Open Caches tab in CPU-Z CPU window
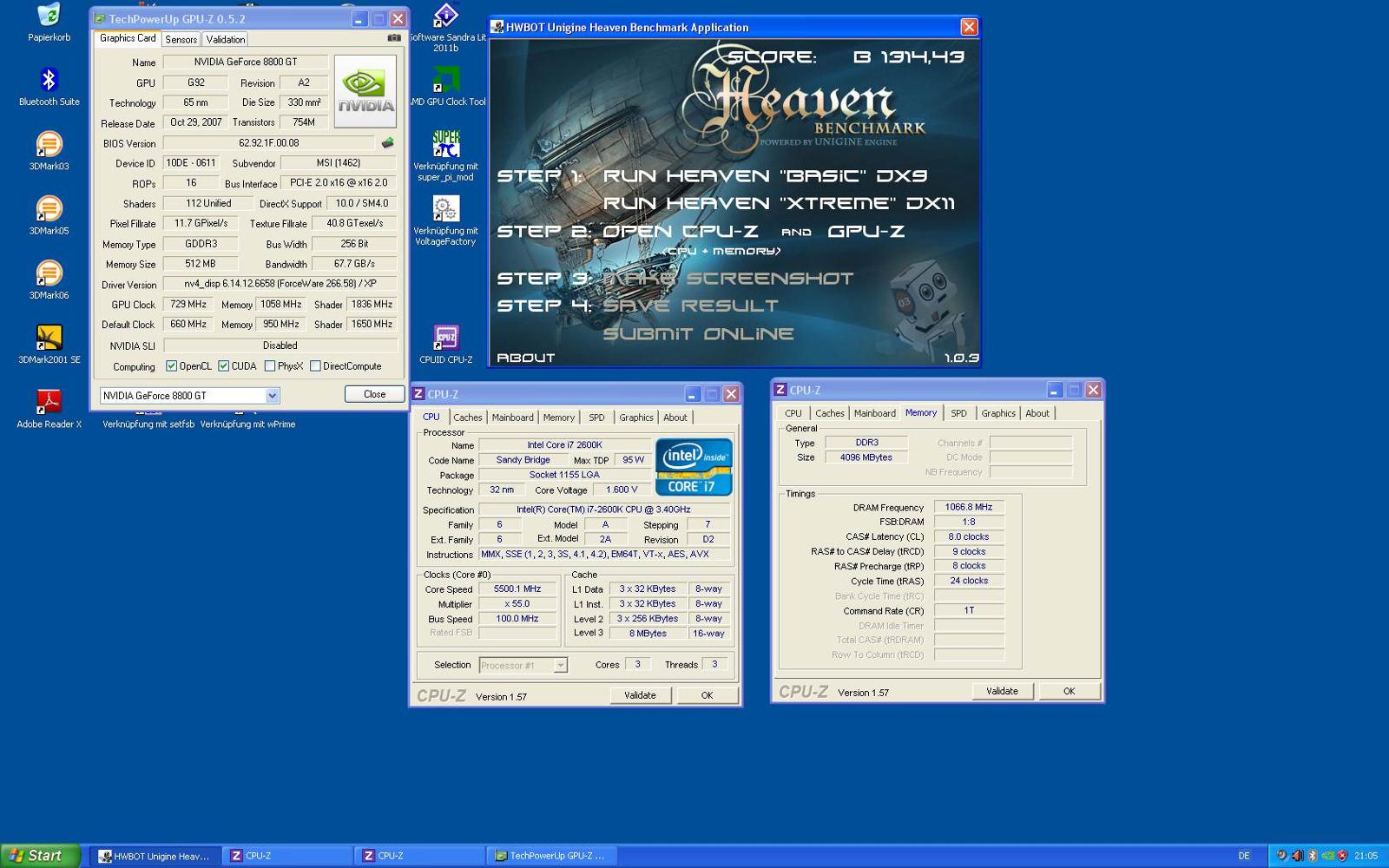Screen dimensions: 1389x868 [467, 418]
